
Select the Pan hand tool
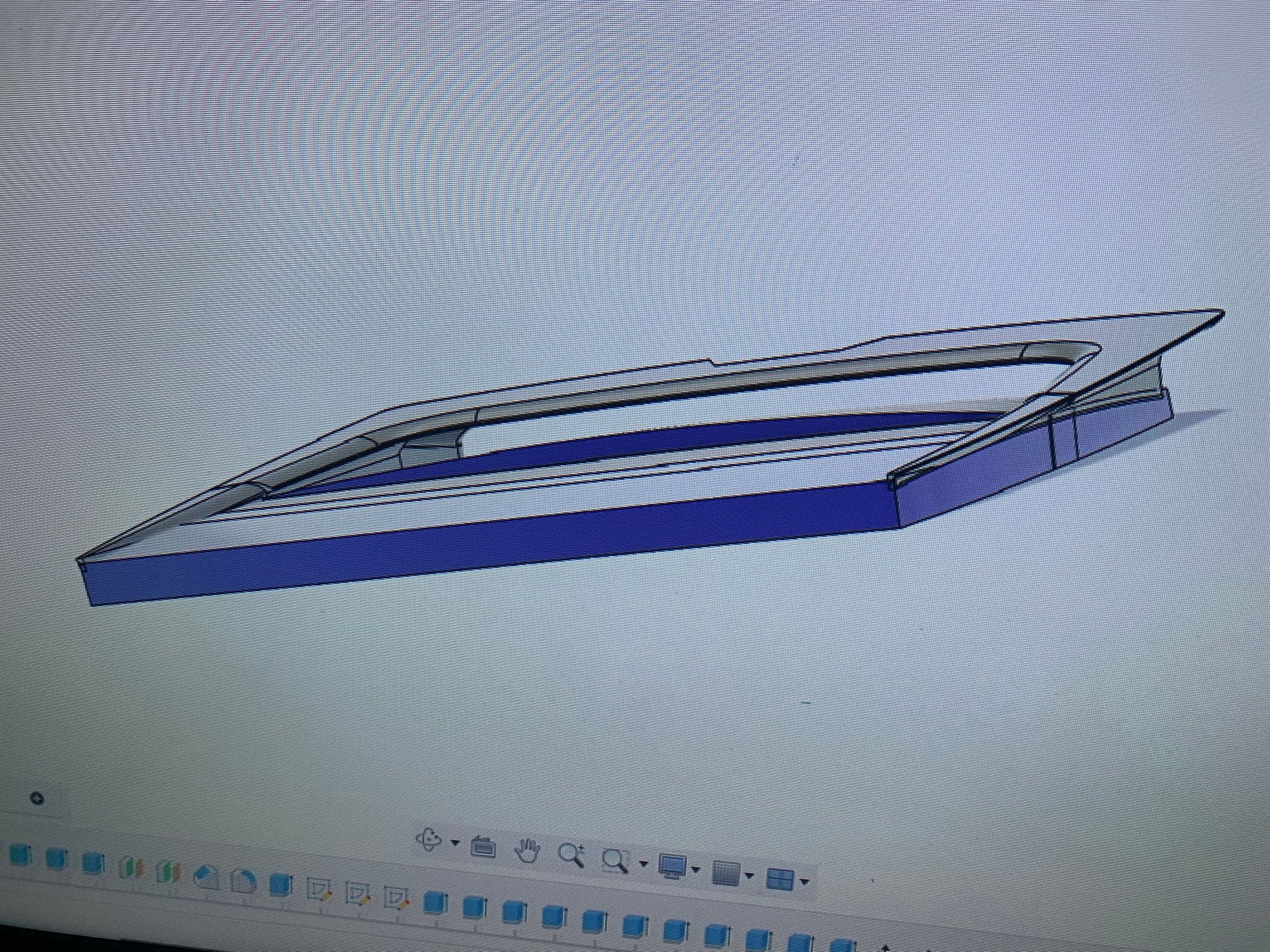[x=526, y=850]
